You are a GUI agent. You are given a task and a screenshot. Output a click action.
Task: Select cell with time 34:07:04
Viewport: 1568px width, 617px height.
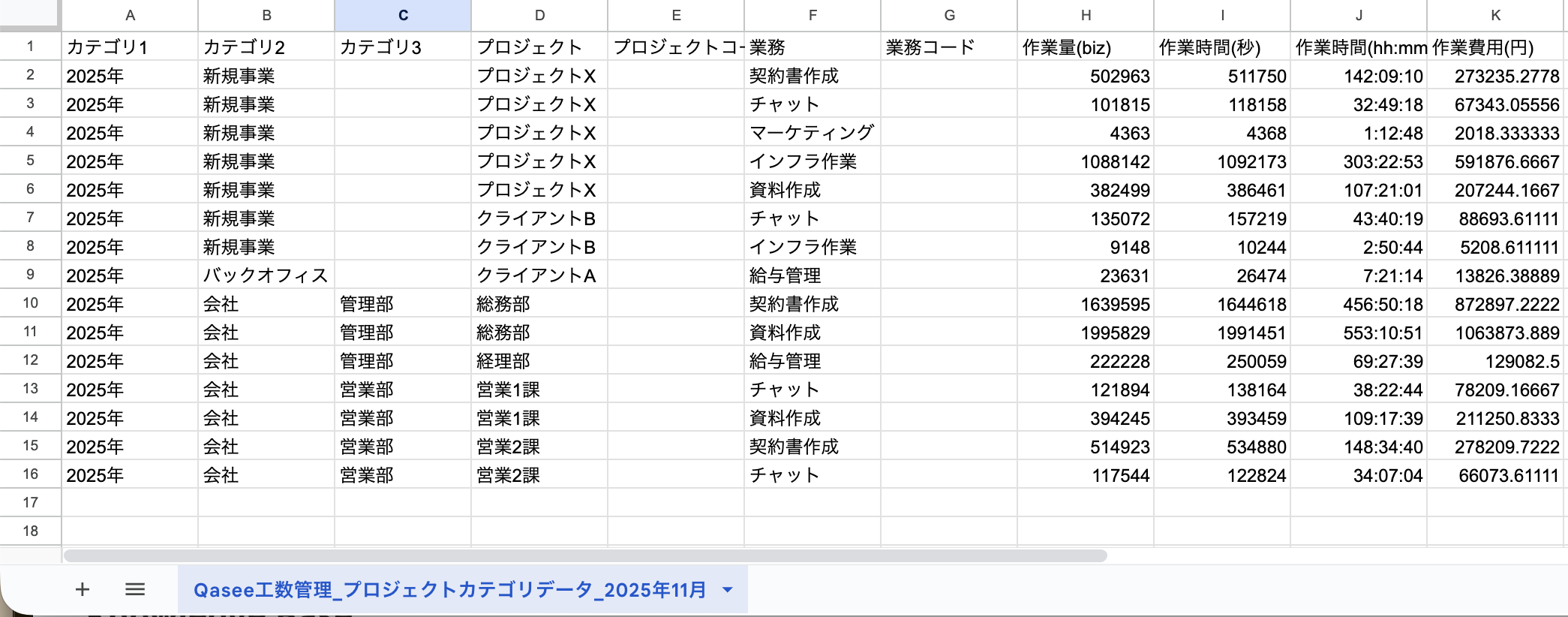click(x=1359, y=474)
